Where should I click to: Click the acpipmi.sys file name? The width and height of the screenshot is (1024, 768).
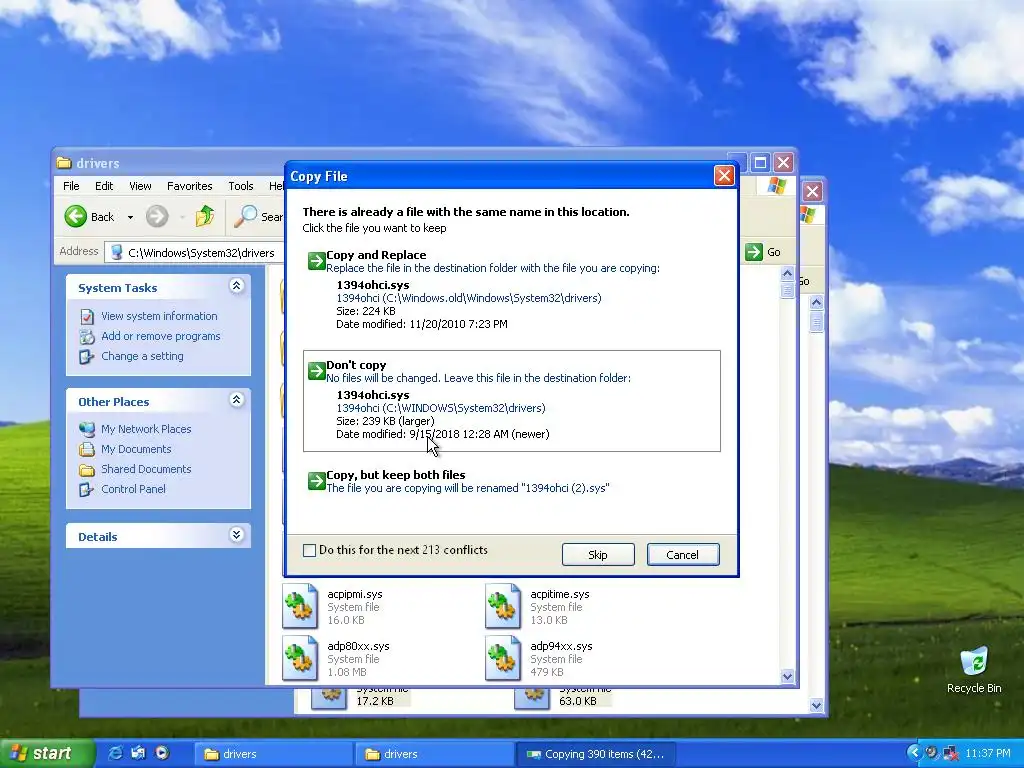355,594
